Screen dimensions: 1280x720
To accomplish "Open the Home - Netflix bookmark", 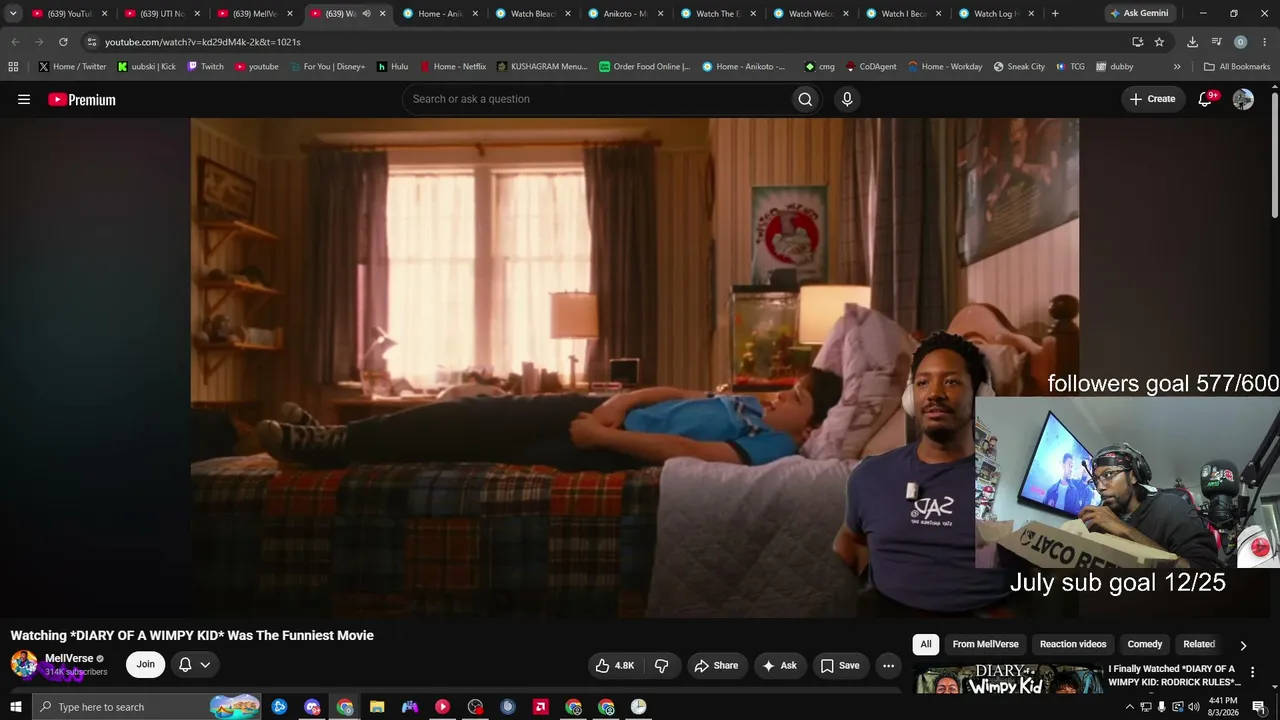I will click(453, 67).
